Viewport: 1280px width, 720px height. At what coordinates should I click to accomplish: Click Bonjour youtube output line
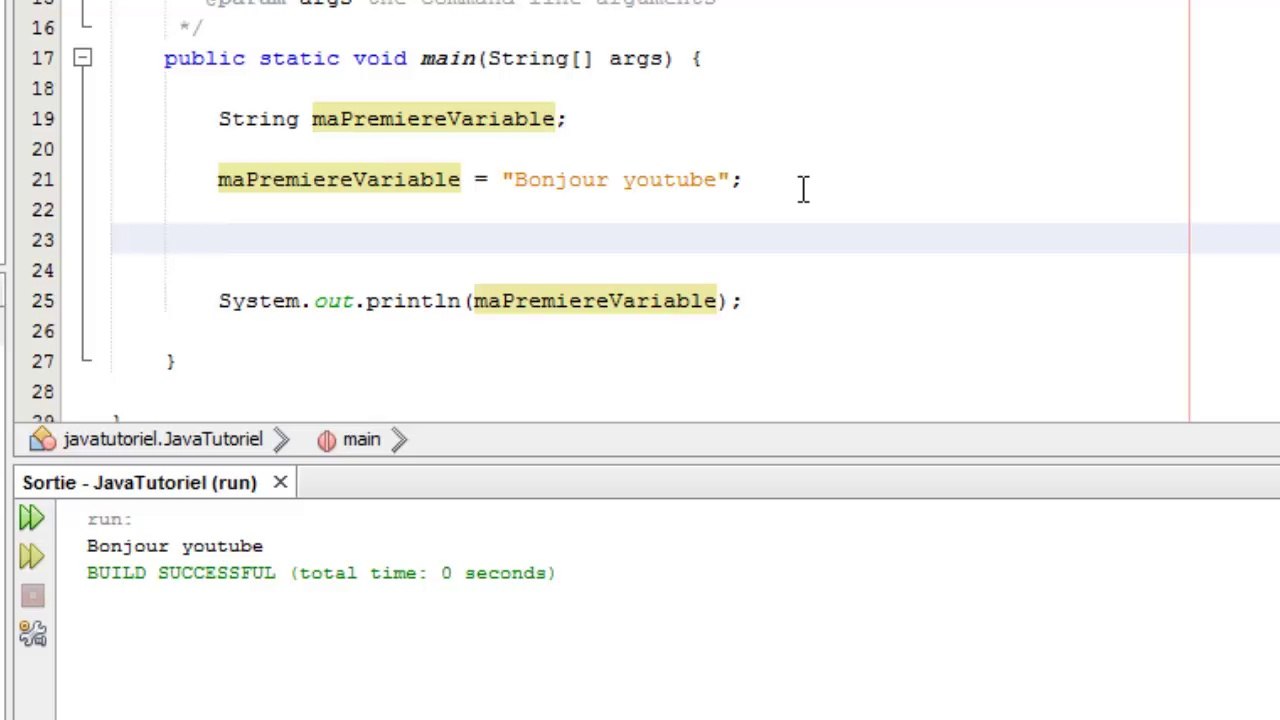point(175,546)
